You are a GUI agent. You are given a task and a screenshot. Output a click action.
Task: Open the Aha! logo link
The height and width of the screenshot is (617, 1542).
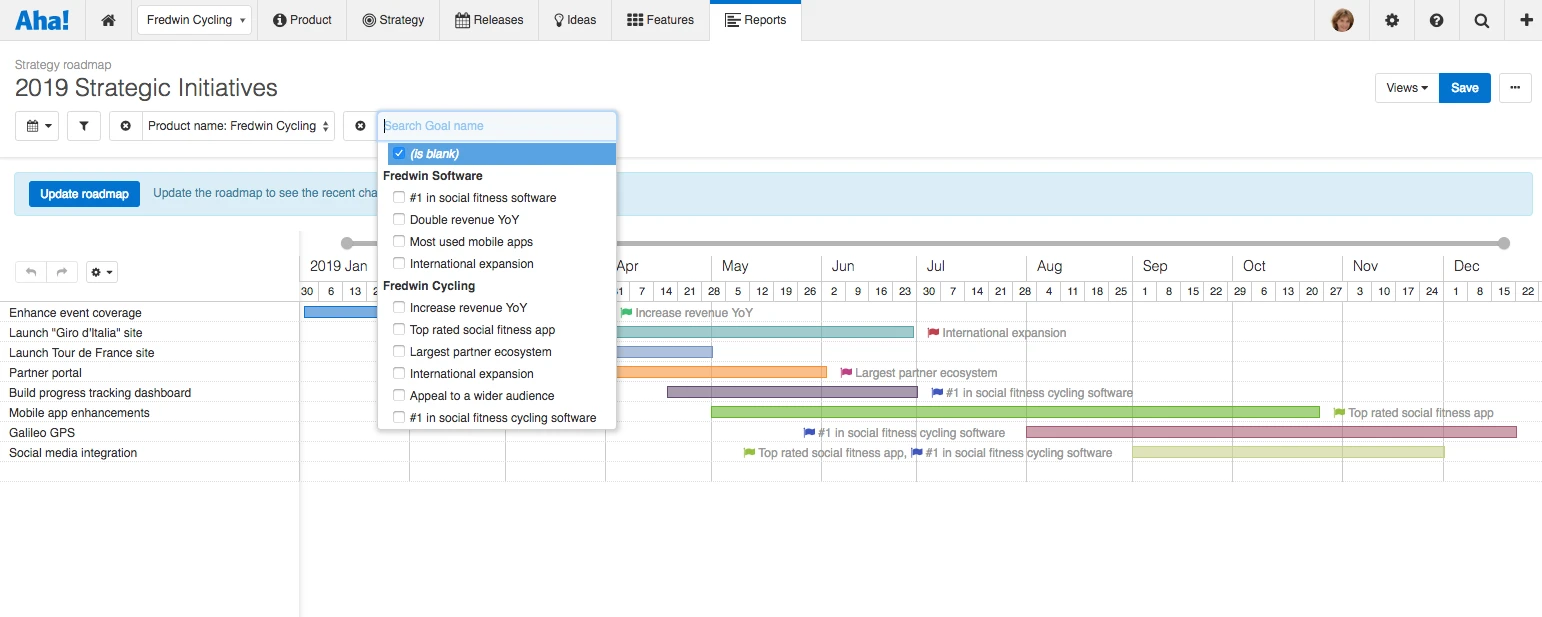point(42,20)
